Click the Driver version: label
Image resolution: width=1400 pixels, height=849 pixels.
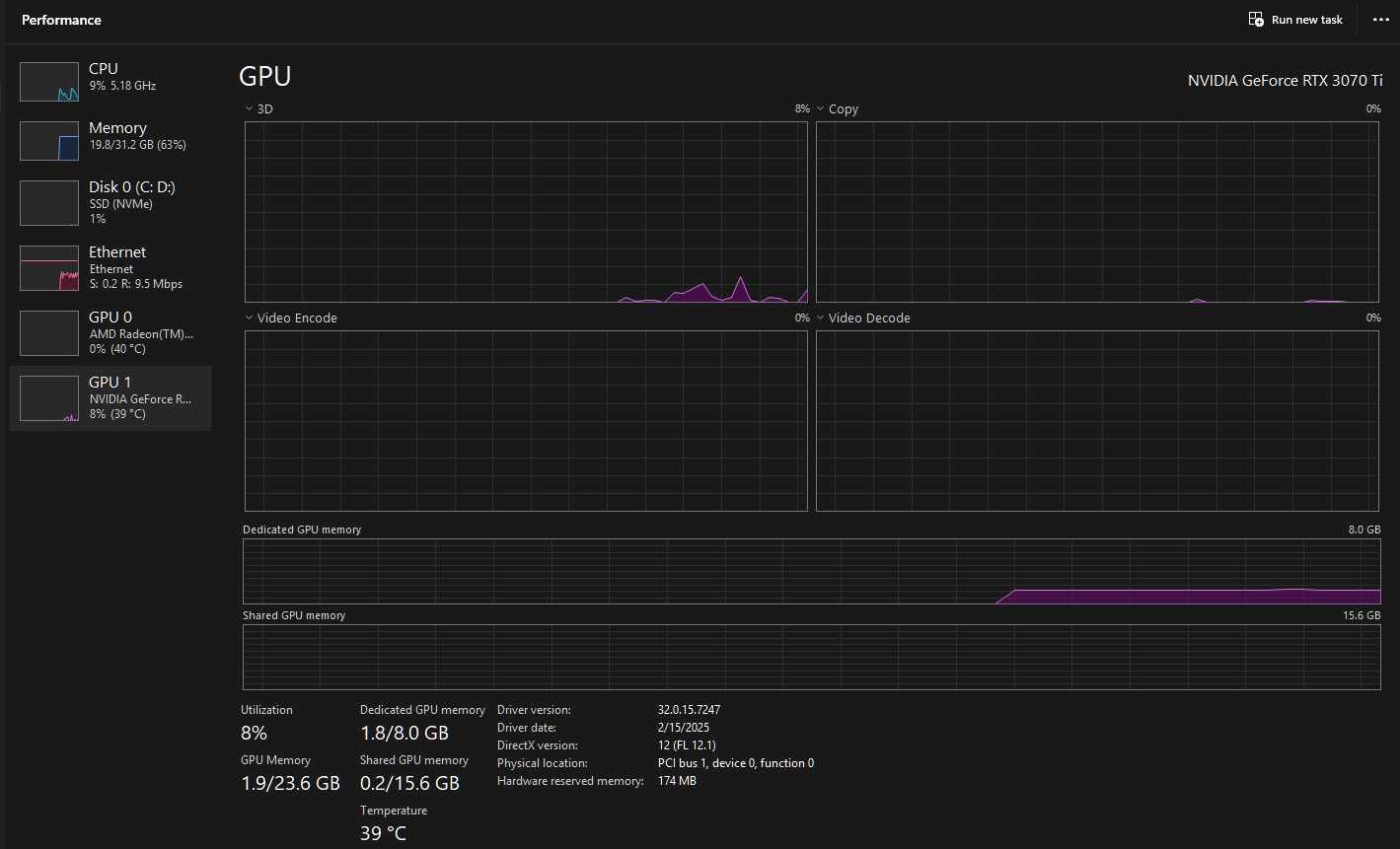[534, 710]
